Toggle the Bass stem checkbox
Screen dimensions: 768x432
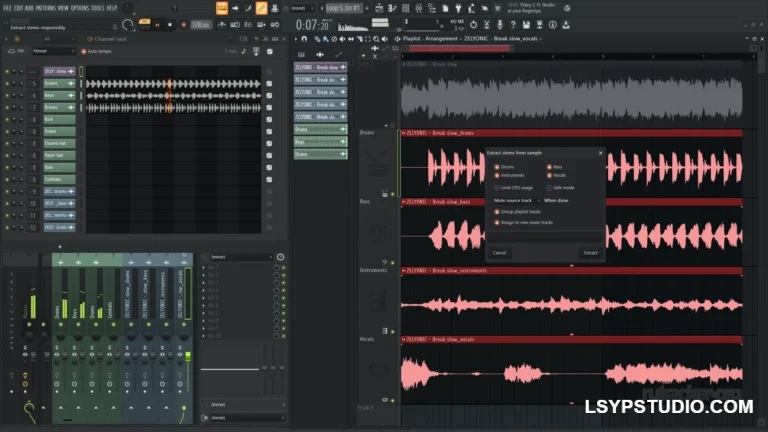[549, 167]
